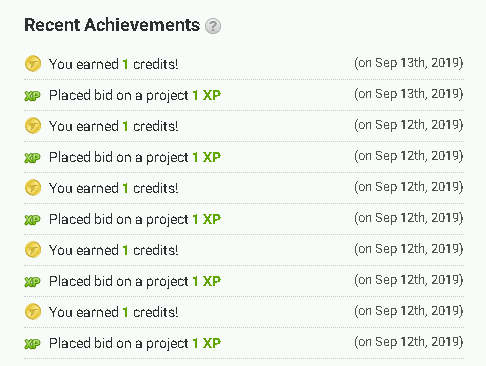The width and height of the screenshot is (486, 366).
Task: Click the Recent Achievements heading
Action: (x=112, y=25)
